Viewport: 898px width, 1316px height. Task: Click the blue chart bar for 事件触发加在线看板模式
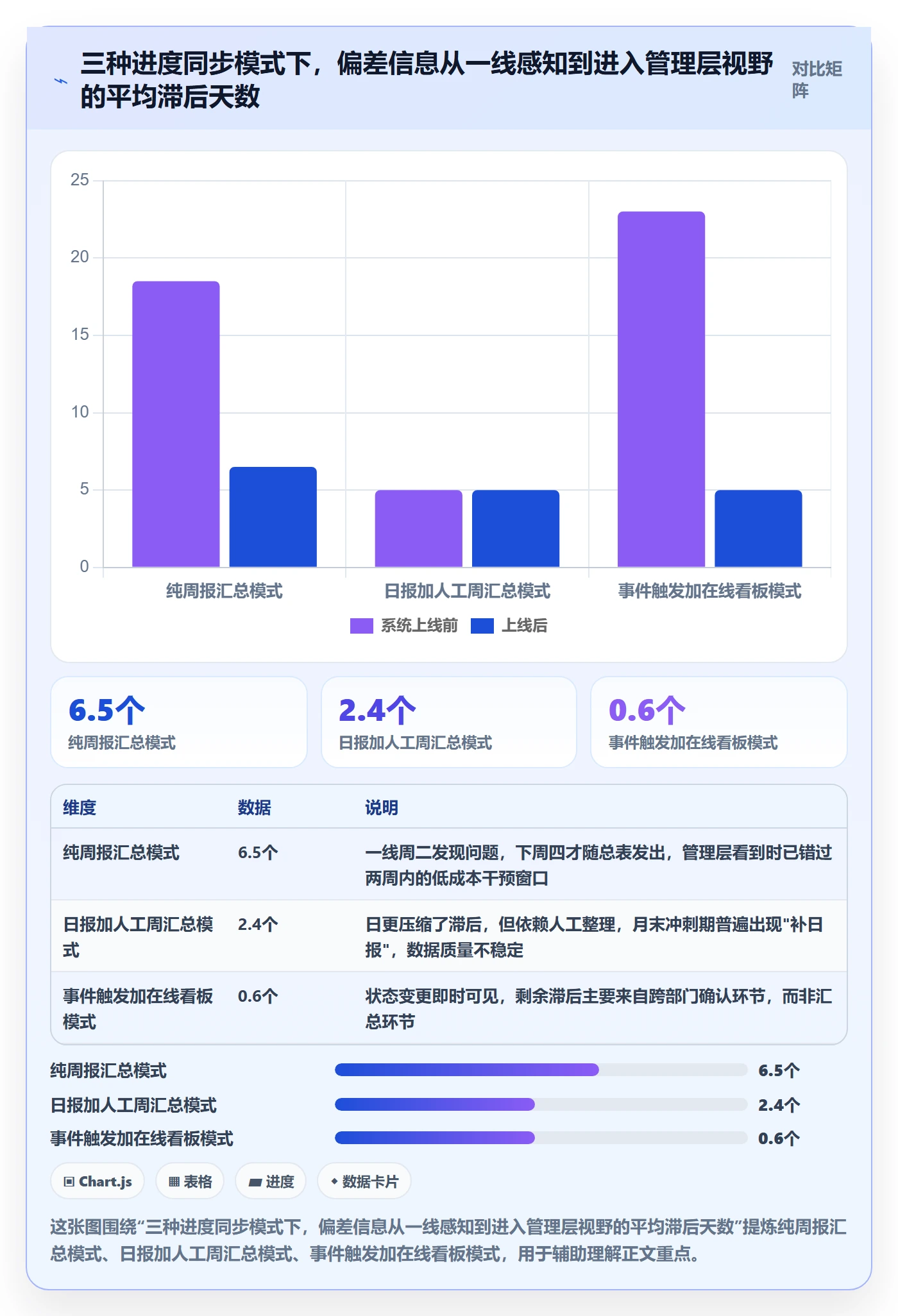pos(758,528)
